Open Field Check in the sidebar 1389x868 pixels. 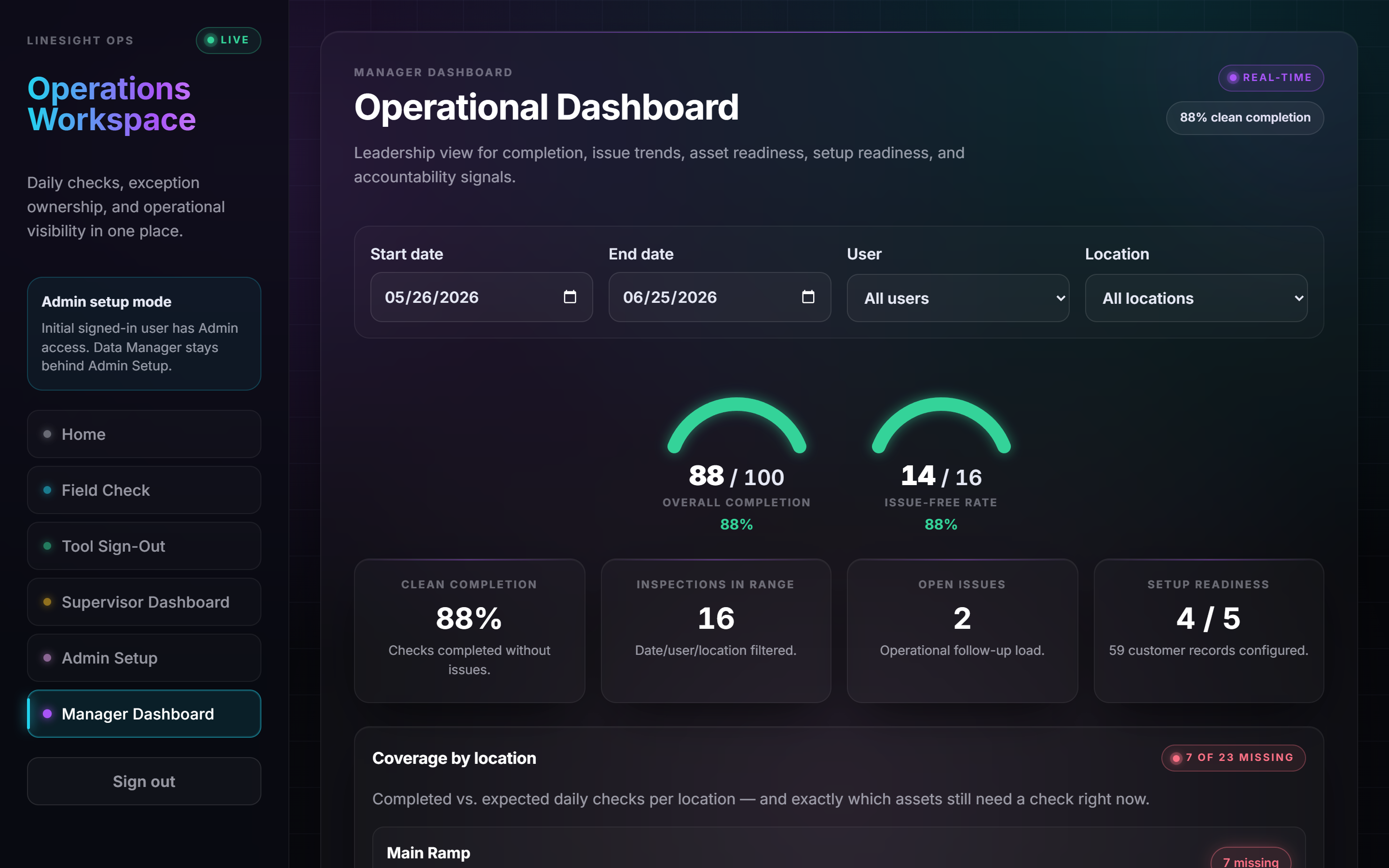click(x=144, y=490)
